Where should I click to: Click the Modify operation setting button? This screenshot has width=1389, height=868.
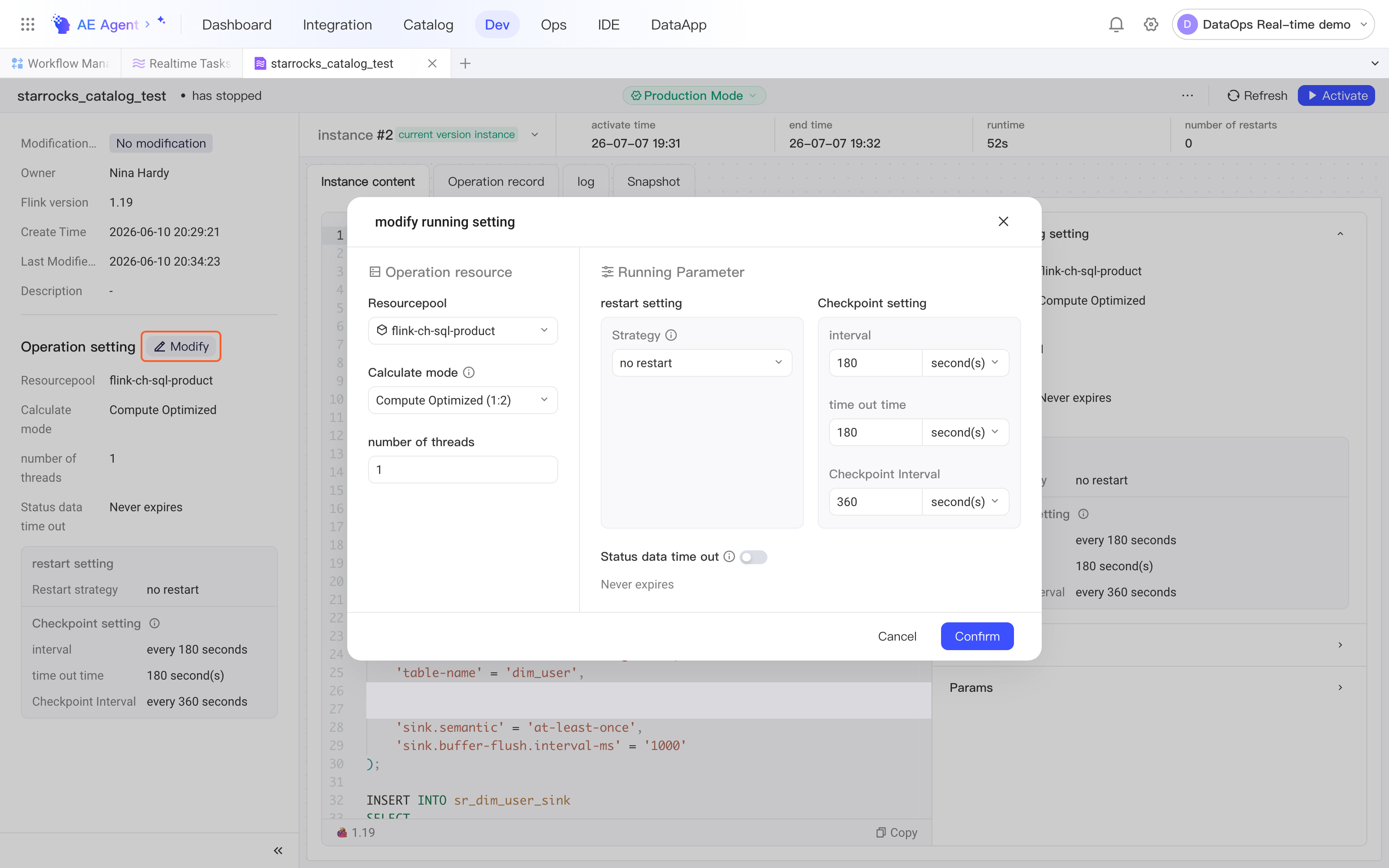(x=181, y=347)
